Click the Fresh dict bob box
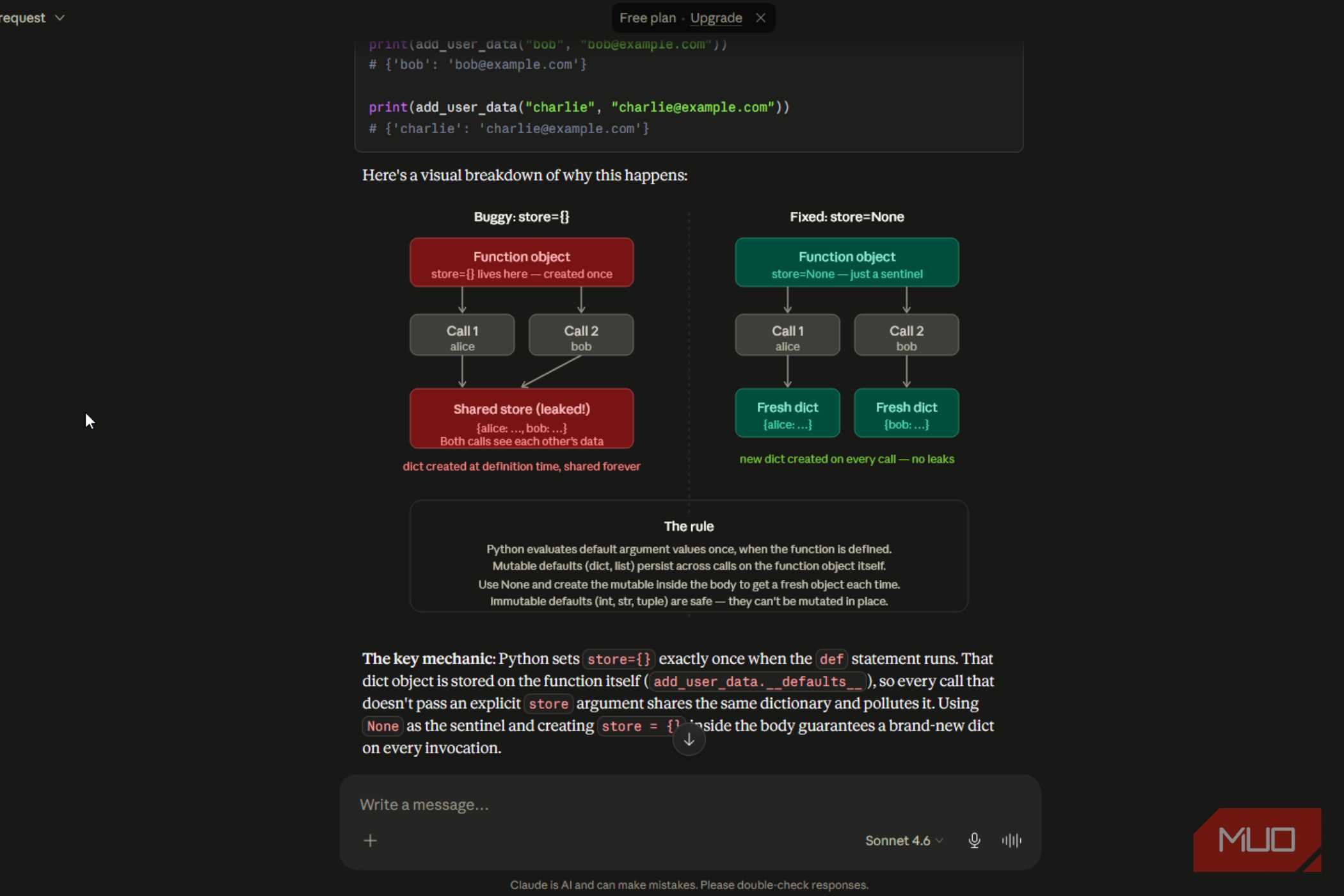Screen dimensions: 1344x896 point(906,413)
